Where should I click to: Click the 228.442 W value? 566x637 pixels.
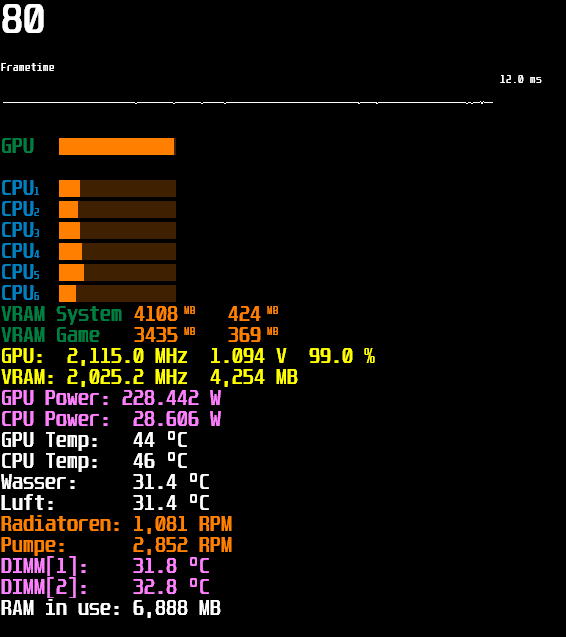pos(171,398)
